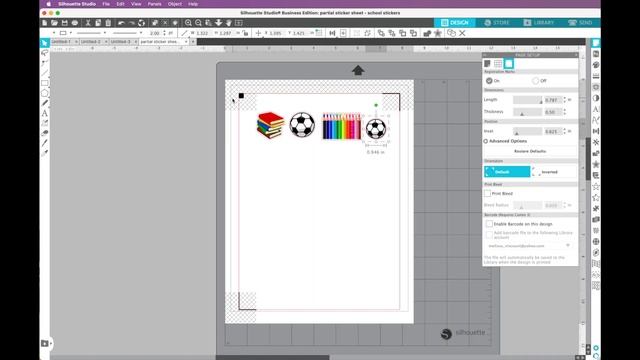Check Add barcode file to Library account
The image size is (640, 360).
[x=489, y=234]
